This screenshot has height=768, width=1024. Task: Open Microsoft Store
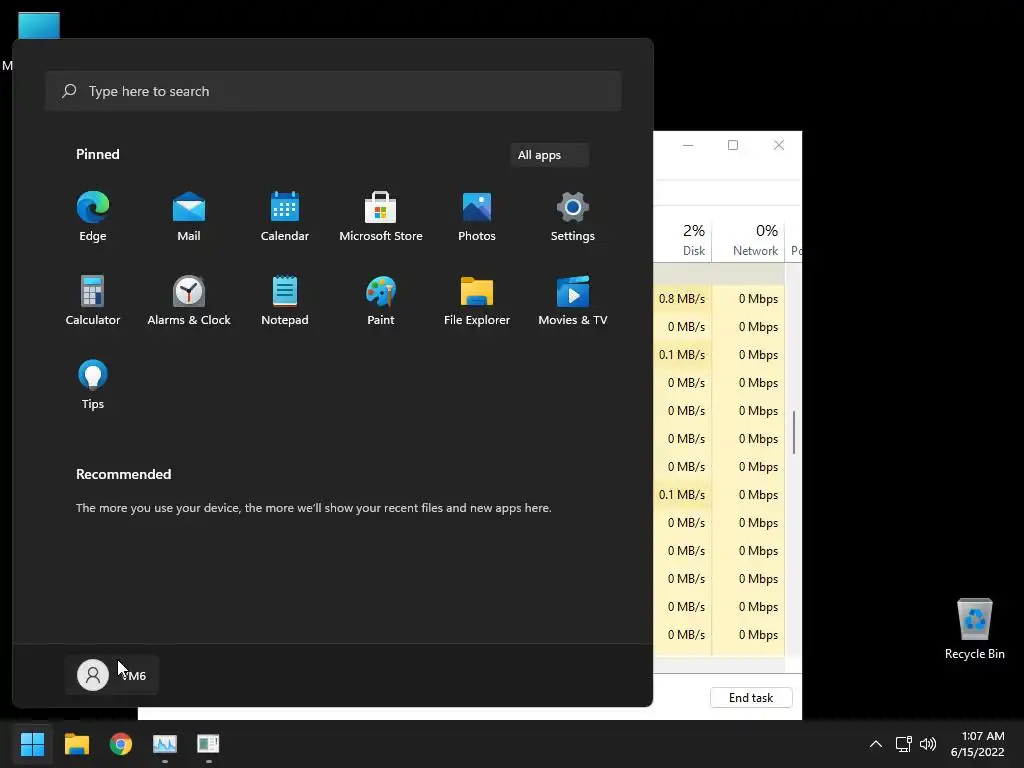click(x=381, y=217)
